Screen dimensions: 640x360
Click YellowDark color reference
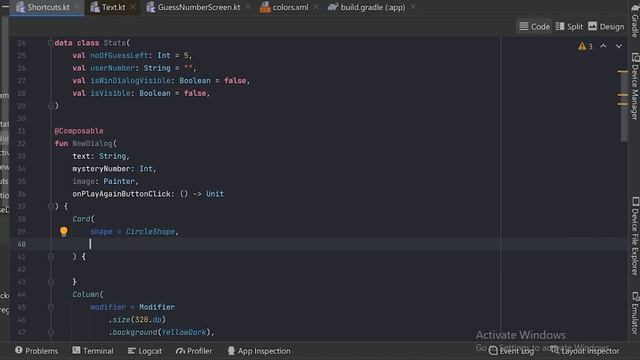tap(184, 332)
